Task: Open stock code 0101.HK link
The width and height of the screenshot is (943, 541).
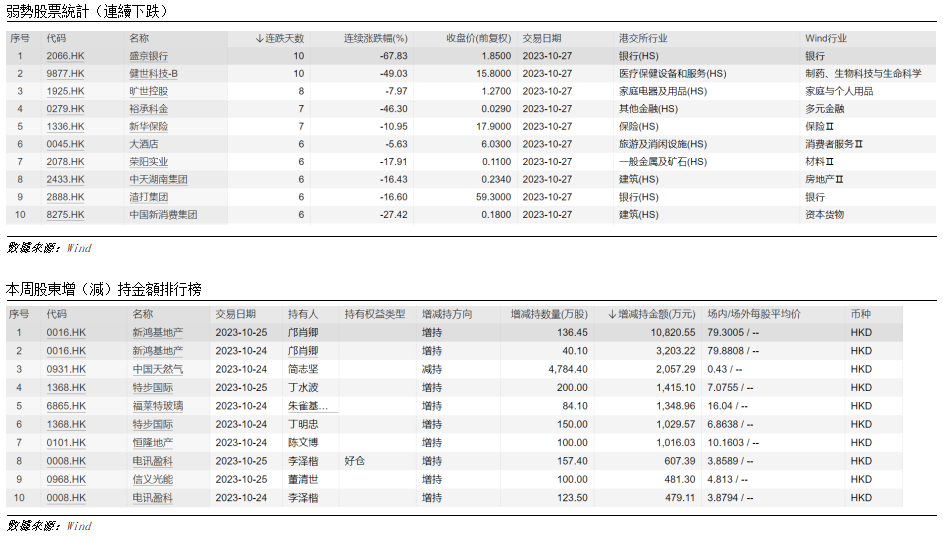Action: [66, 443]
